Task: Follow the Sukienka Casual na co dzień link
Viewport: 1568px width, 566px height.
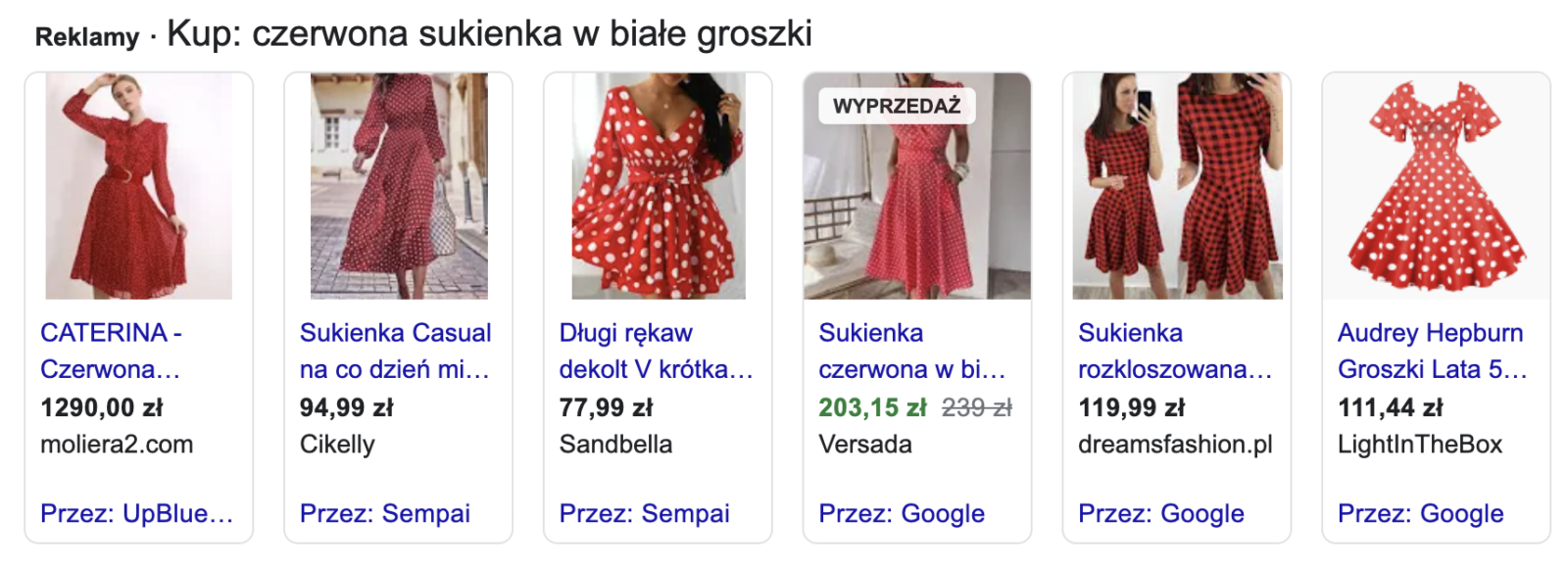Action: coord(395,351)
